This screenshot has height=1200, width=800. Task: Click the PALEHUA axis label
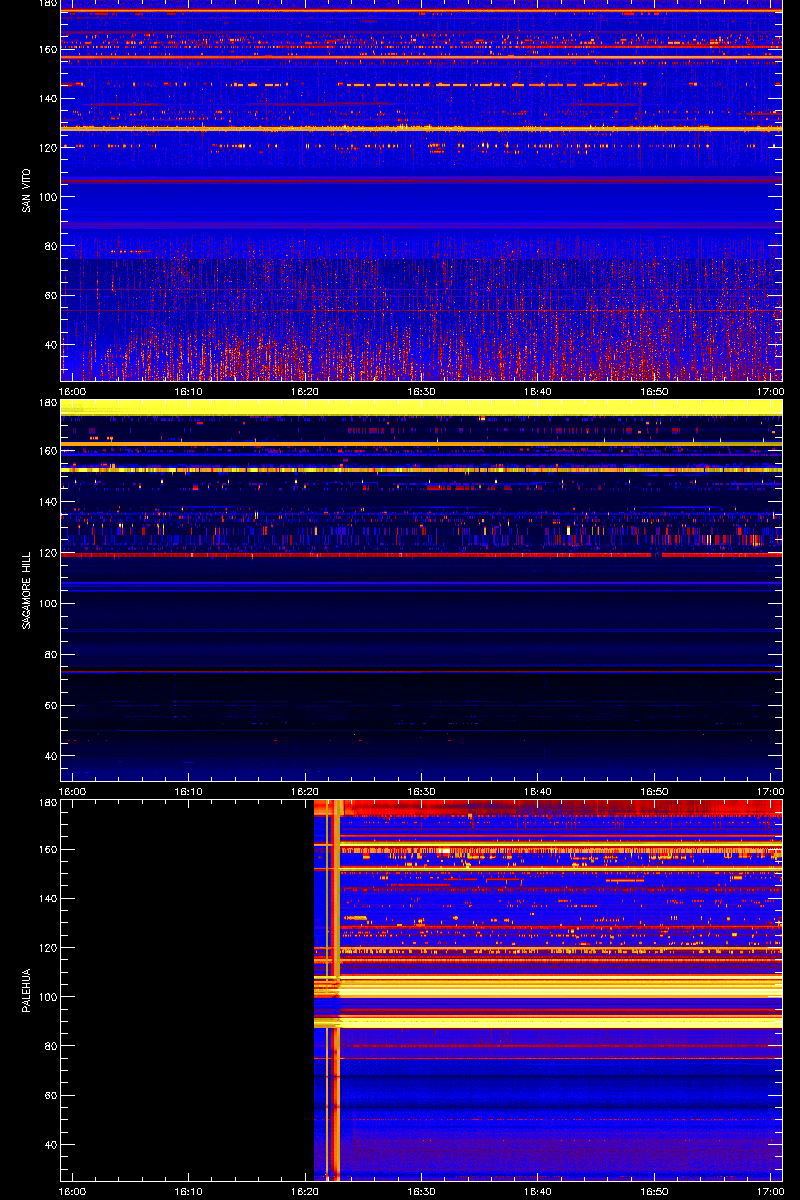pyautogui.click(x=26, y=991)
